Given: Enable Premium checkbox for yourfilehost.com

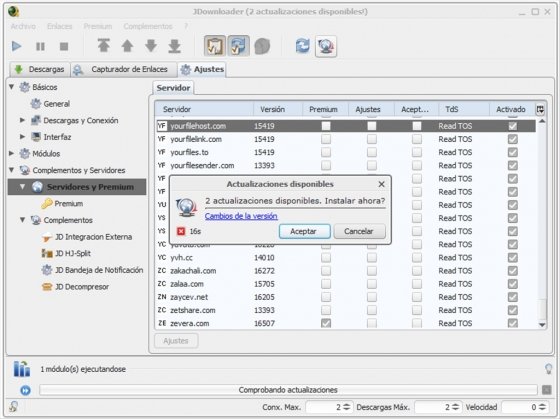Looking at the screenshot, I should (326, 126).
